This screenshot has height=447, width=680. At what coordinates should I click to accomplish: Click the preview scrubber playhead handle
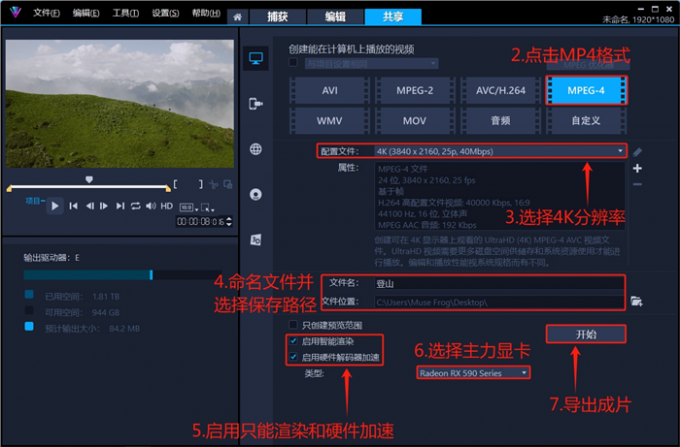pos(89,179)
